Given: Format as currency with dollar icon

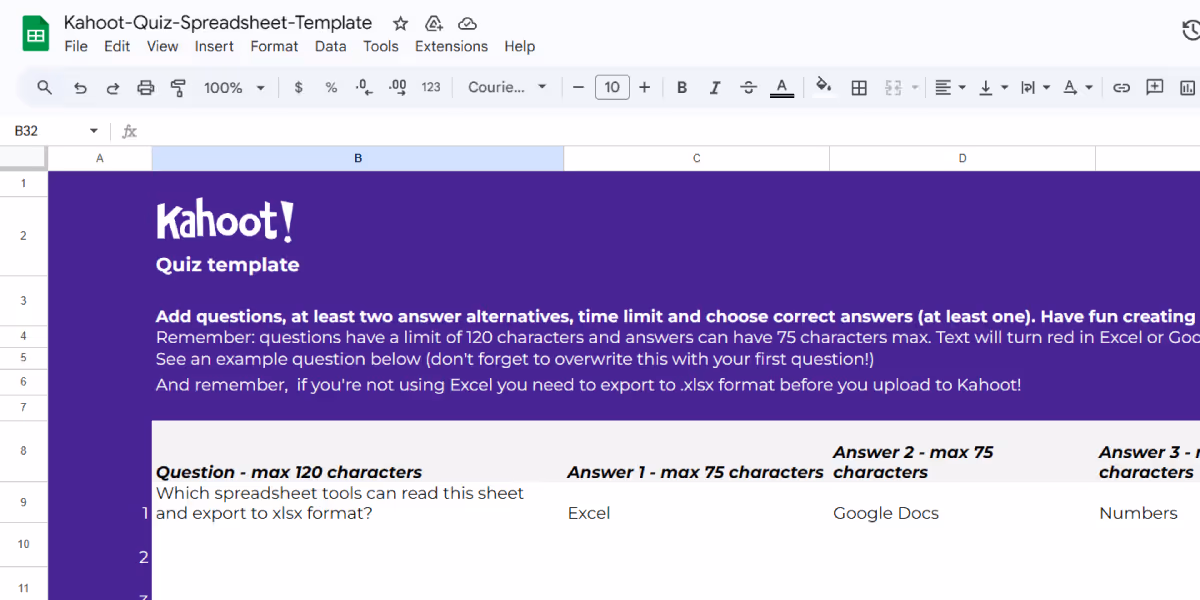Looking at the screenshot, I should click(298, 88).
